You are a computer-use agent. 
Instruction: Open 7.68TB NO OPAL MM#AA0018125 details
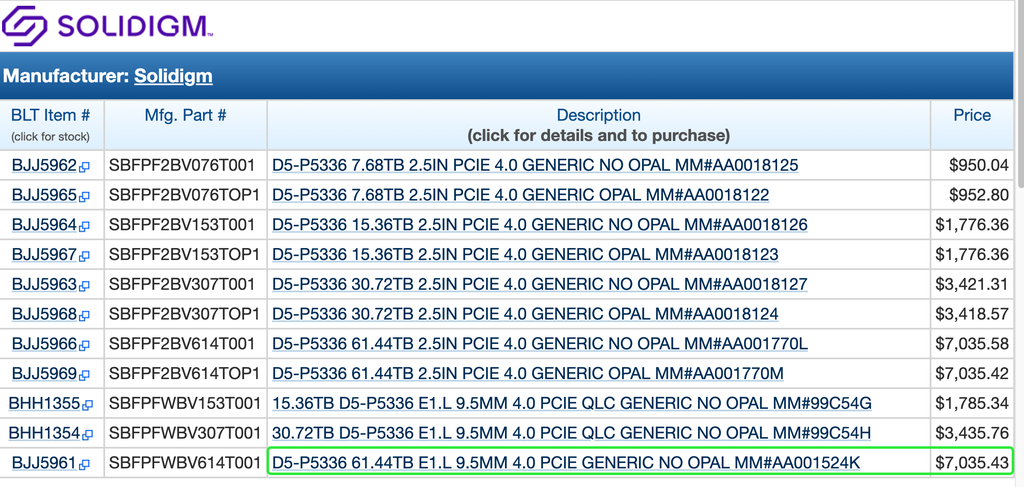(x=535, y=166)
